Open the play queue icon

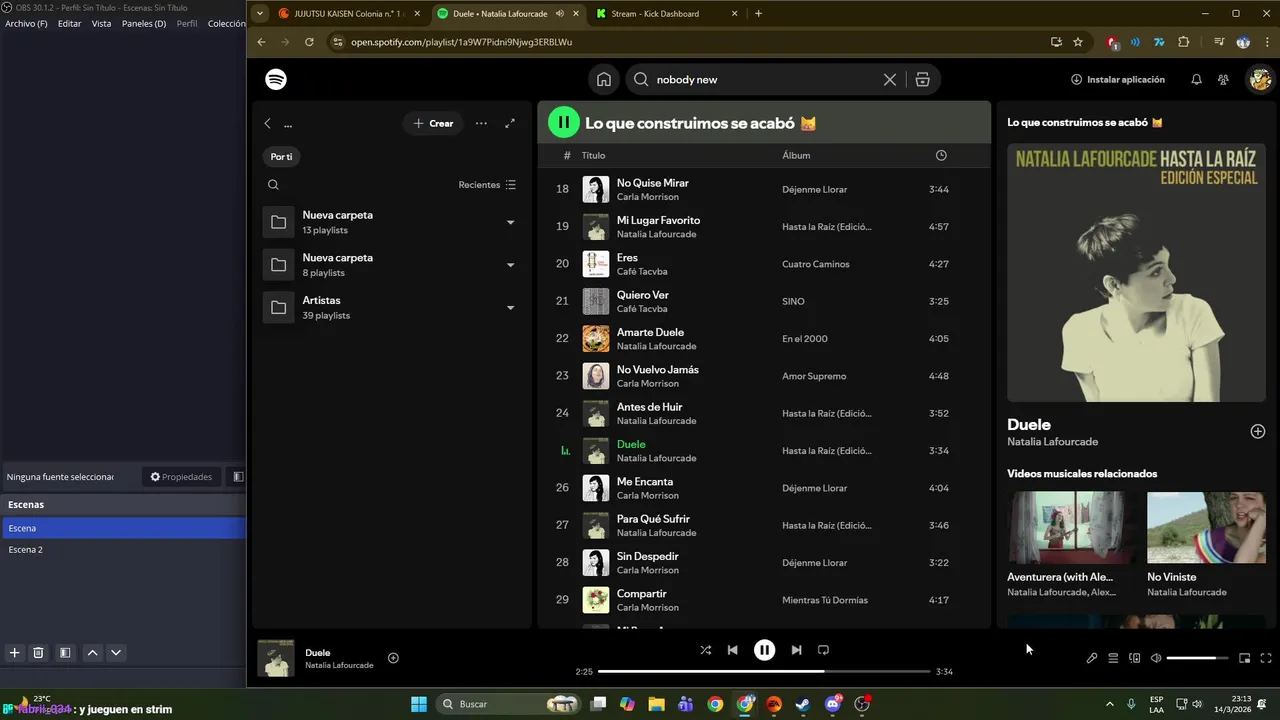tap(1113, 658)
